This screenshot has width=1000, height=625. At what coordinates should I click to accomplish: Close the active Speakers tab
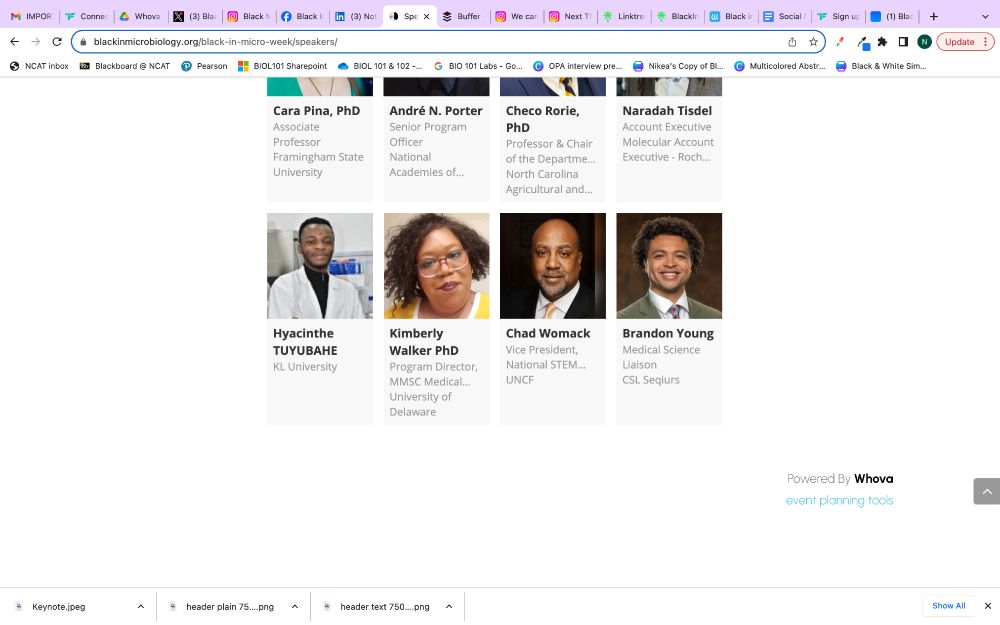[x=426, y=17]
